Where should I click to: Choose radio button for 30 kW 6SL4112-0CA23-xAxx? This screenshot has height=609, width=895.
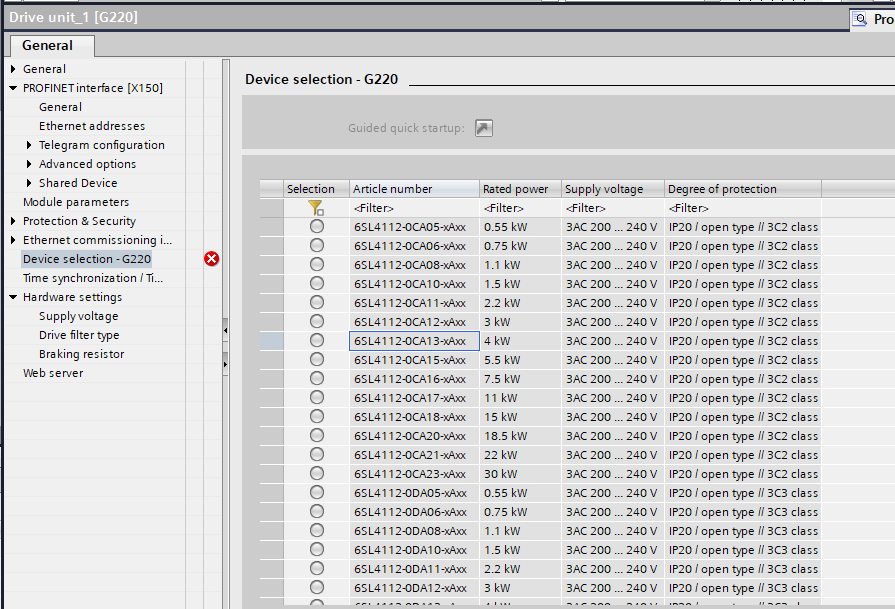click(x=317, y=474)
